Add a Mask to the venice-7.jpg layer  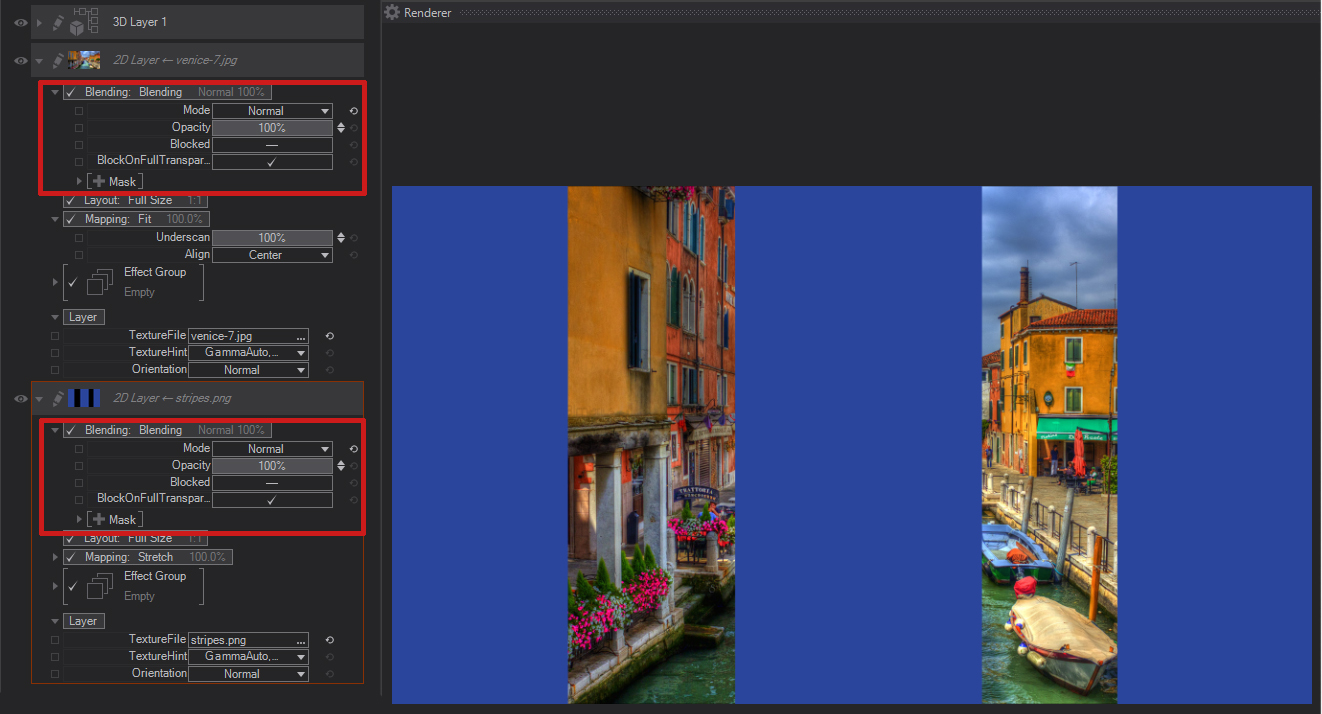(115, 182)
